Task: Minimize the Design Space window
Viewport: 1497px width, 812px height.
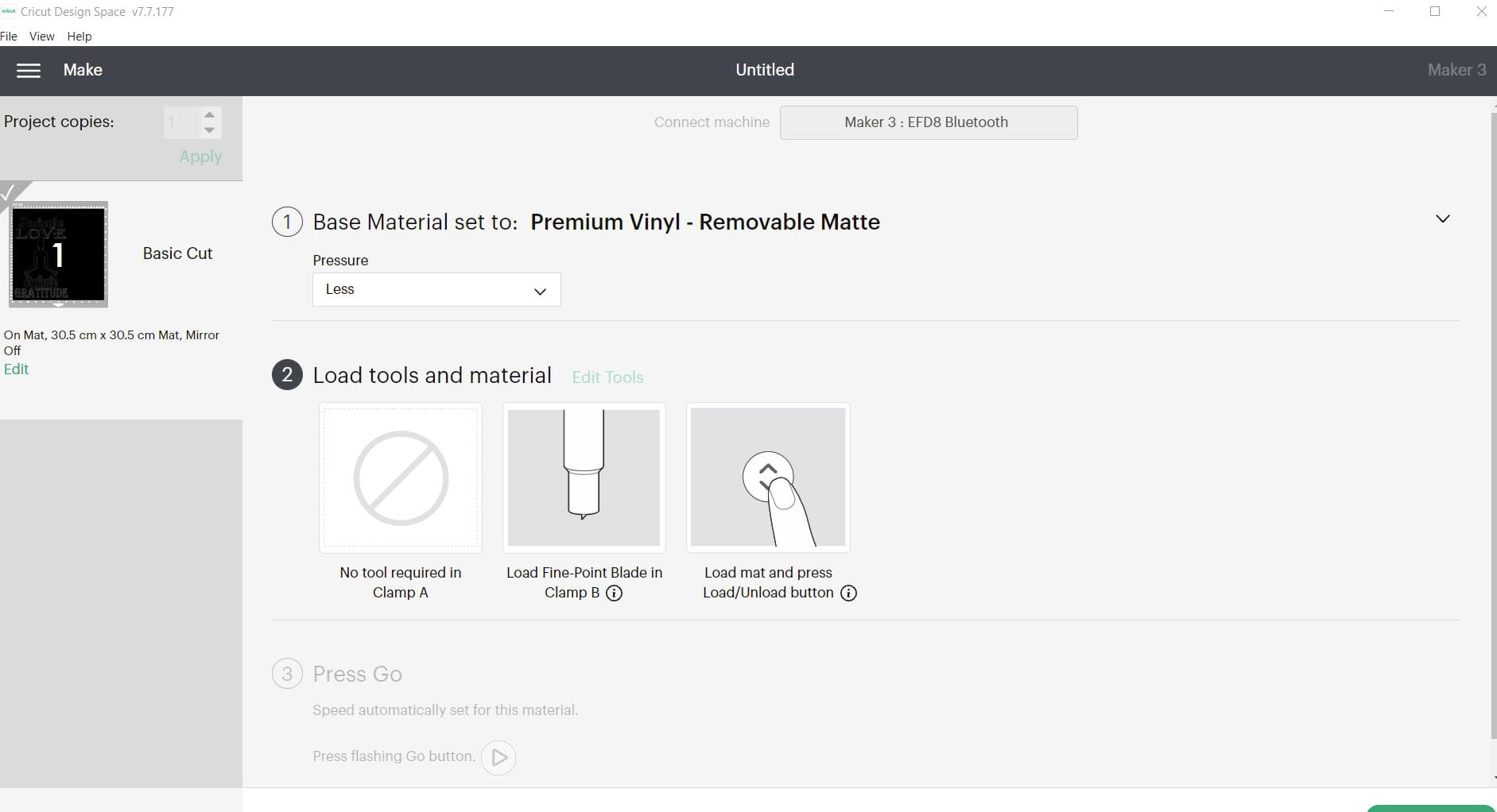Action: pyautogui.click(x=1389, y=12)
